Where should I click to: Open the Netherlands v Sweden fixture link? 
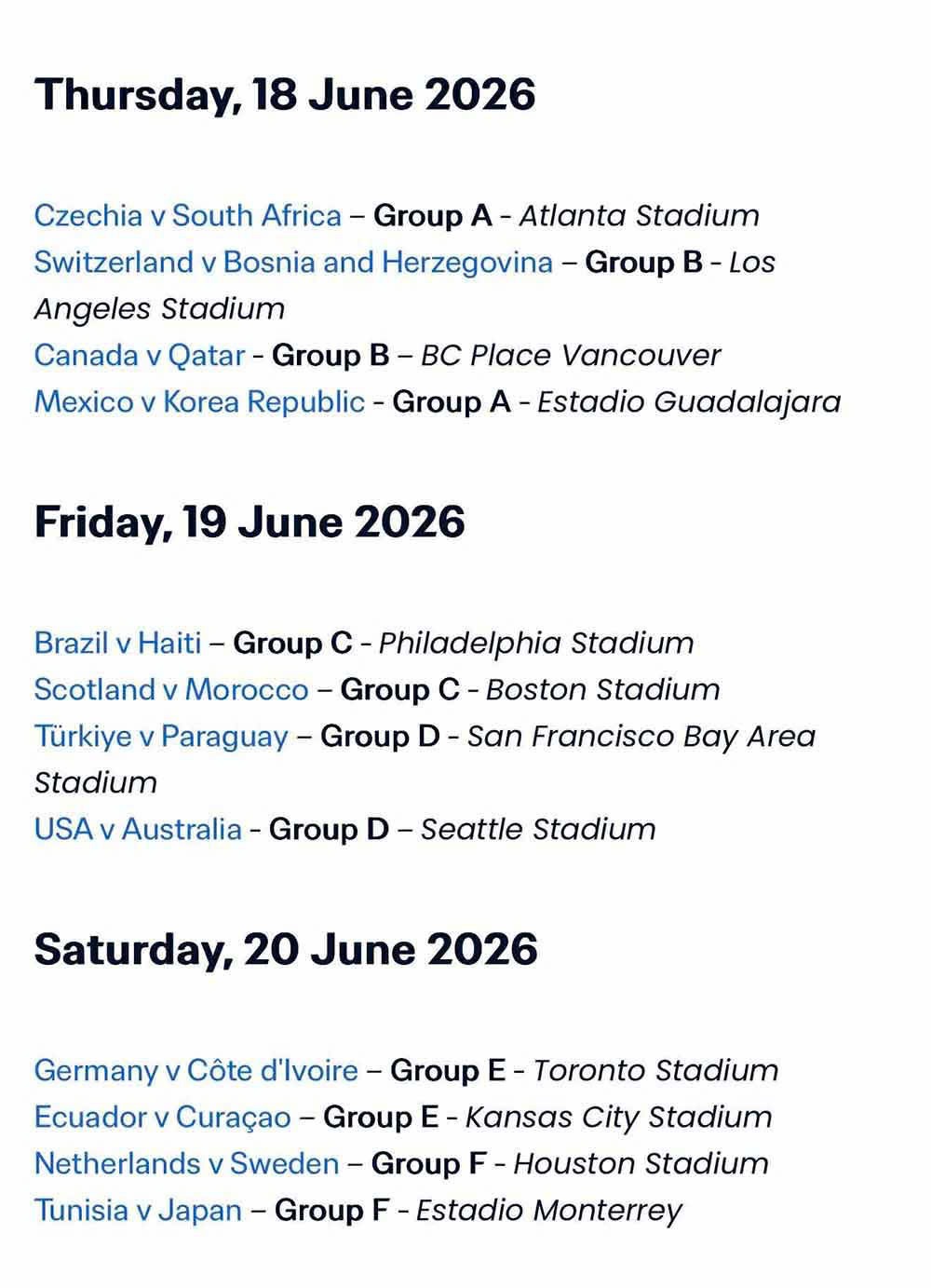186,1164
